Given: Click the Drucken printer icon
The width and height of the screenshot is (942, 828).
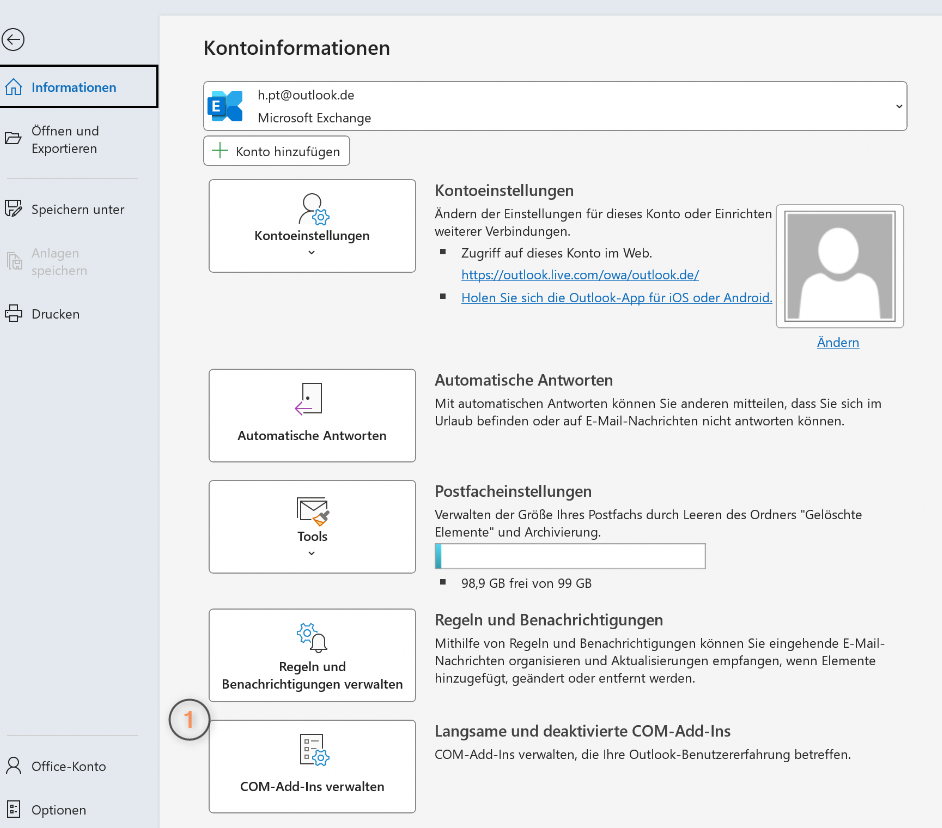Looking at the screenshot, I should click(14, 314).
